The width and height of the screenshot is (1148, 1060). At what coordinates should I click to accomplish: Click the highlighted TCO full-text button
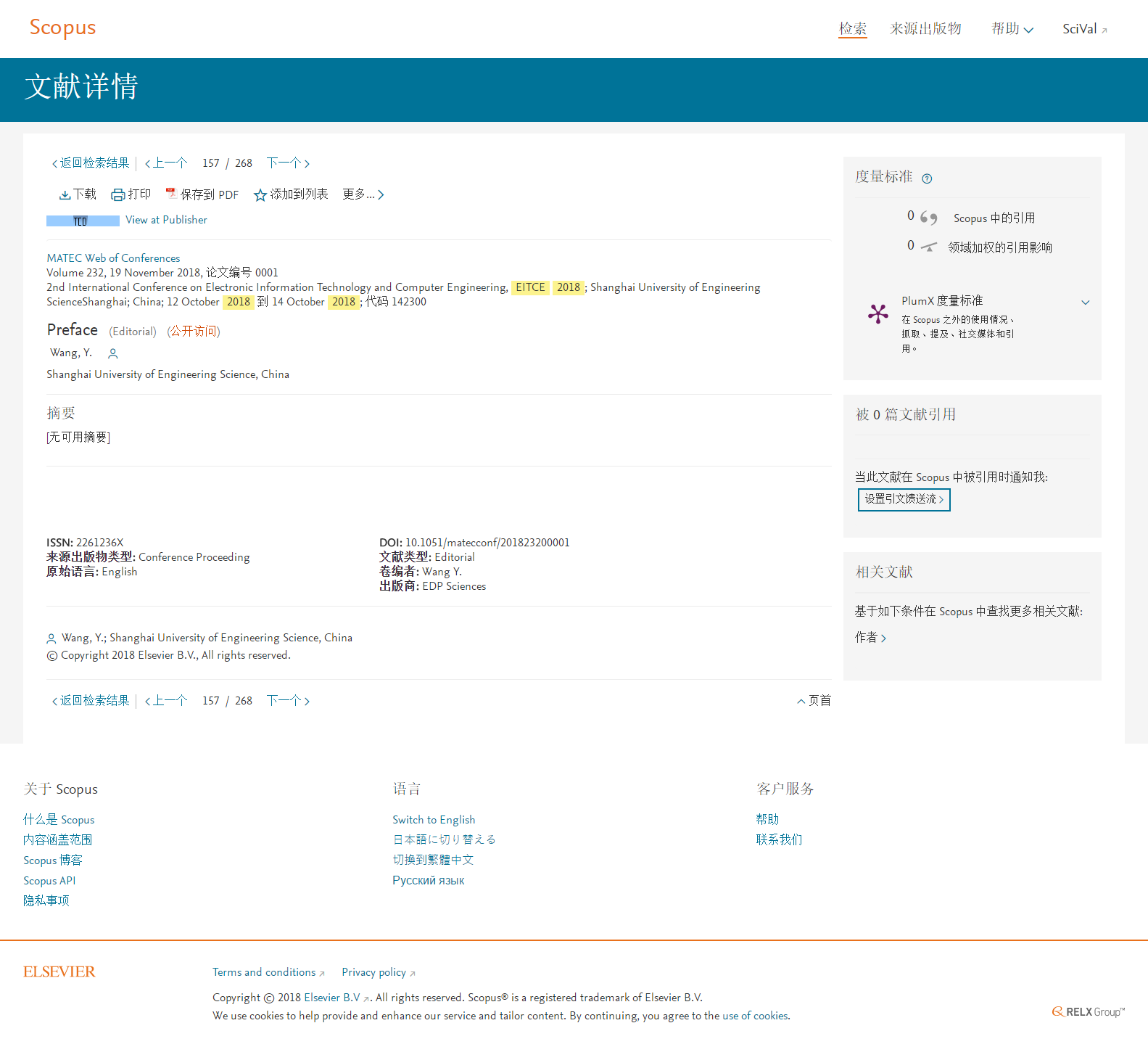[83, 221]
